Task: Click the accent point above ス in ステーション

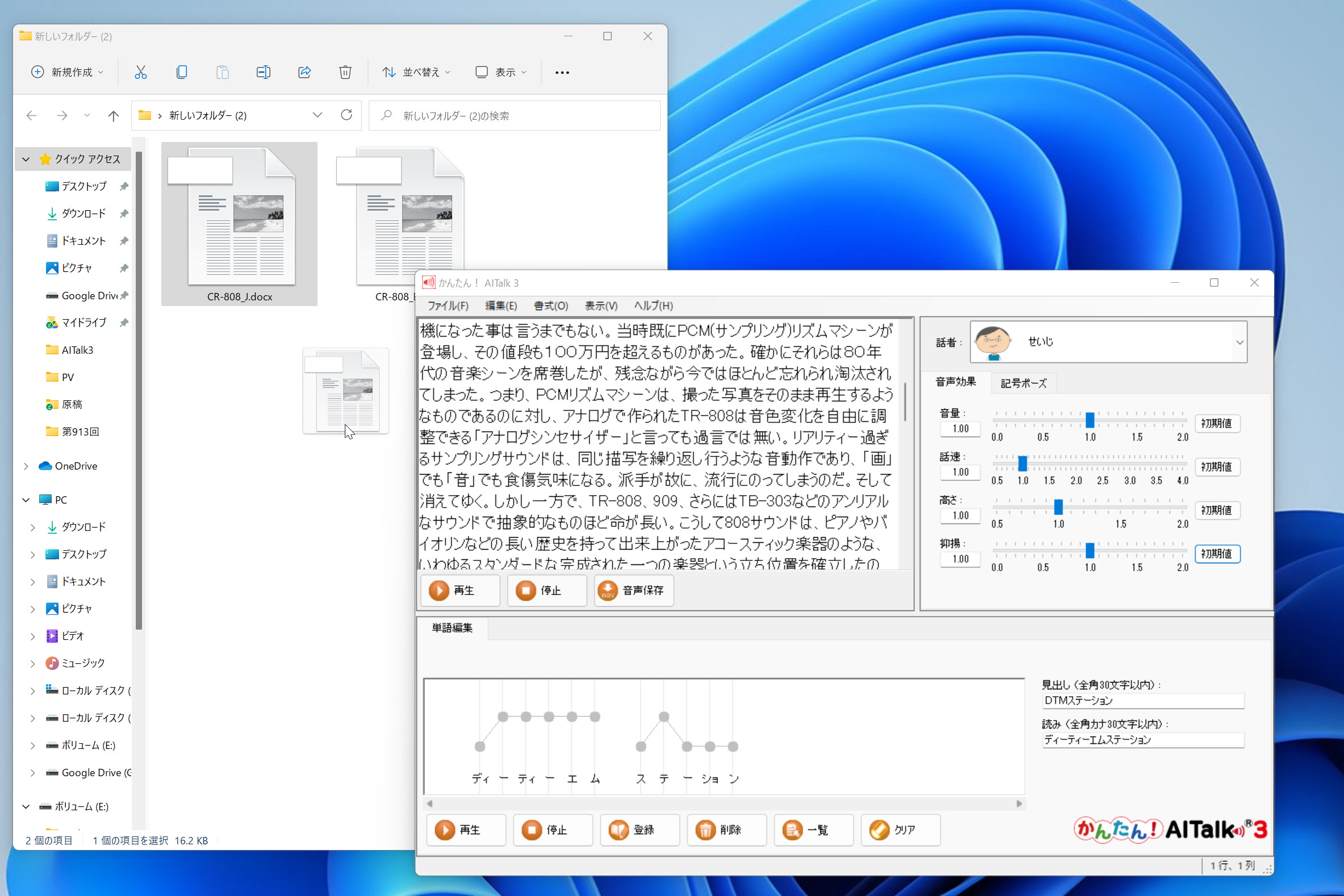Action: [641, 746]
